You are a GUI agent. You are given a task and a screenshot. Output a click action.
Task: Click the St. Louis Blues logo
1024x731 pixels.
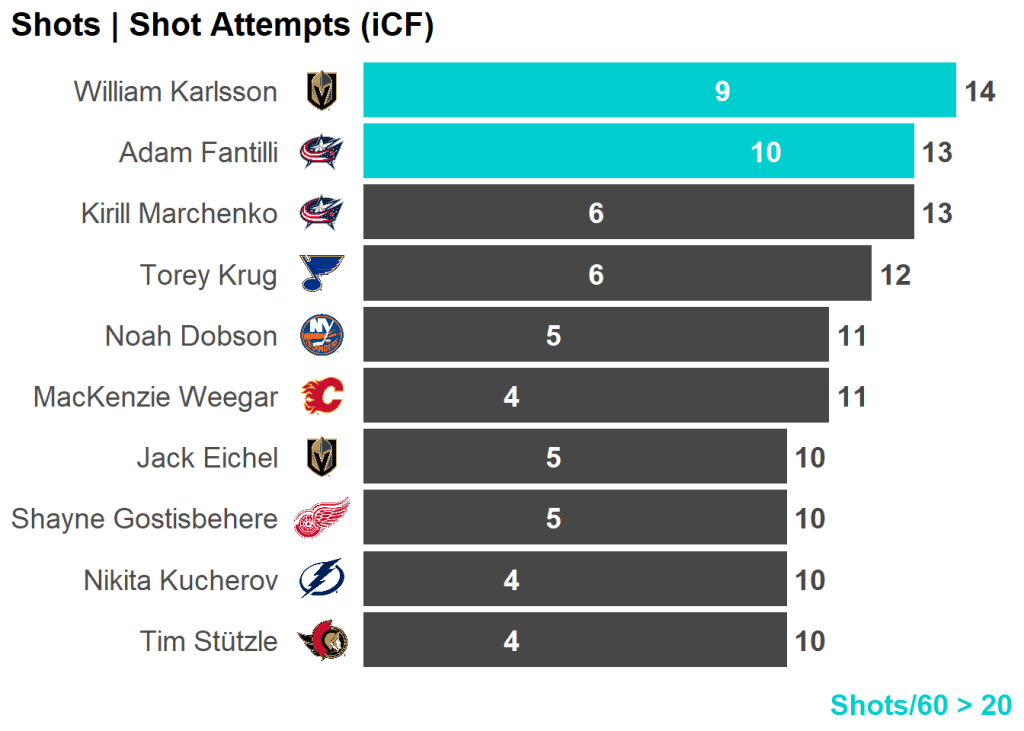click(322, 274)
